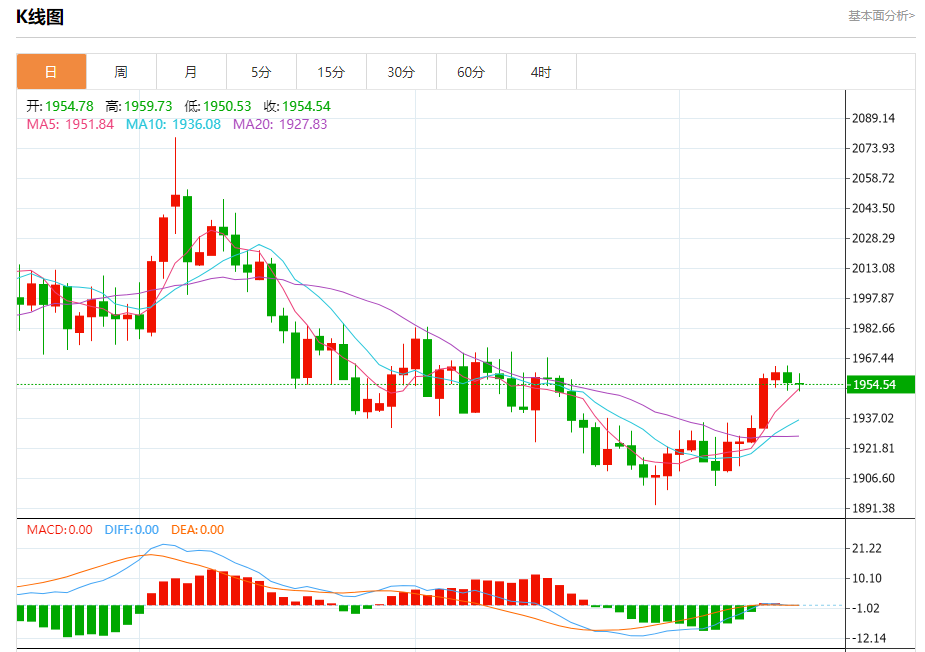925x652 pixels.
Task: Switch to the 周 weekly tab
Action: coord(121,72)
